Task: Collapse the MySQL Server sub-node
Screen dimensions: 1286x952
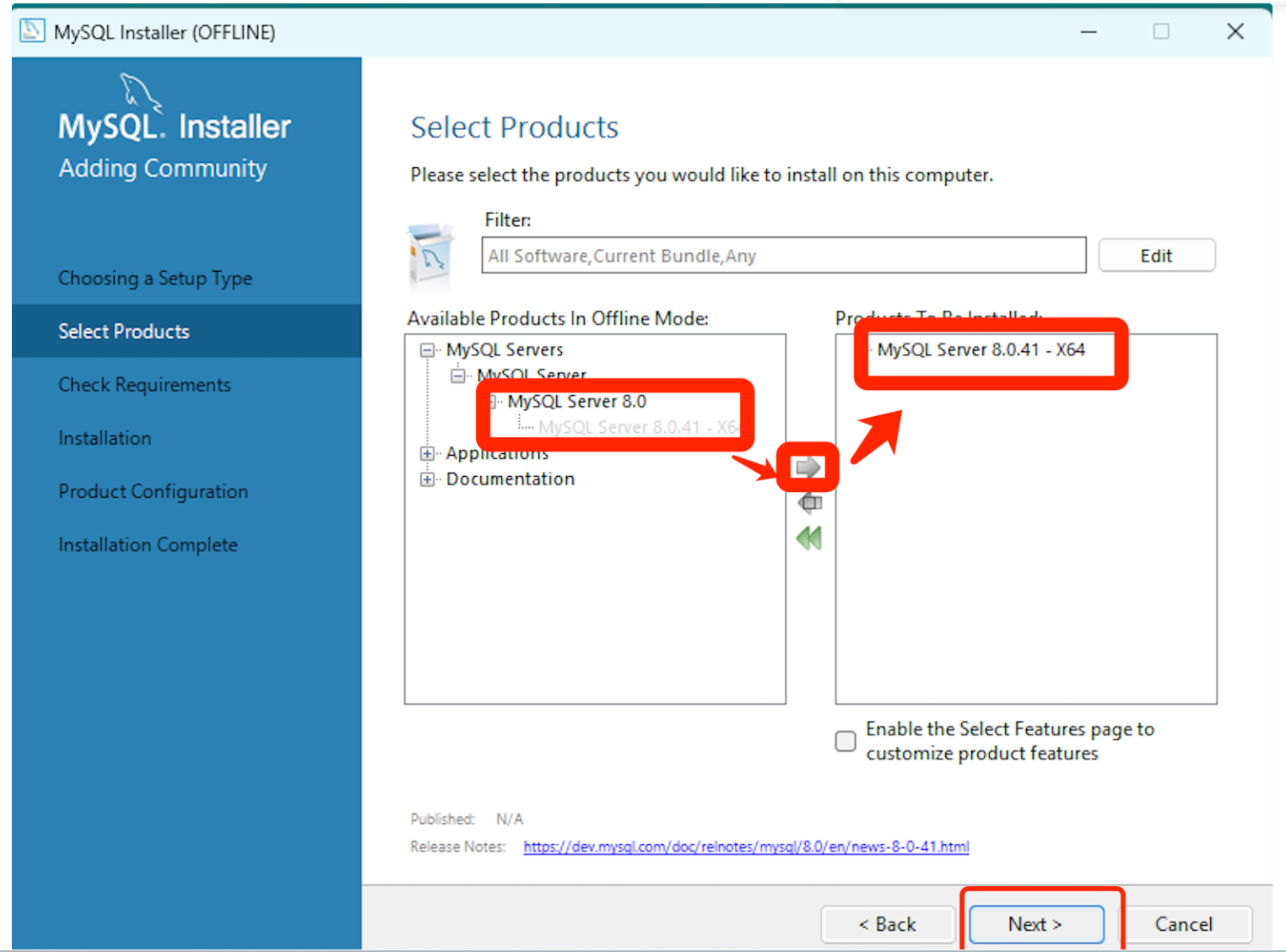Action: point(457,376)
